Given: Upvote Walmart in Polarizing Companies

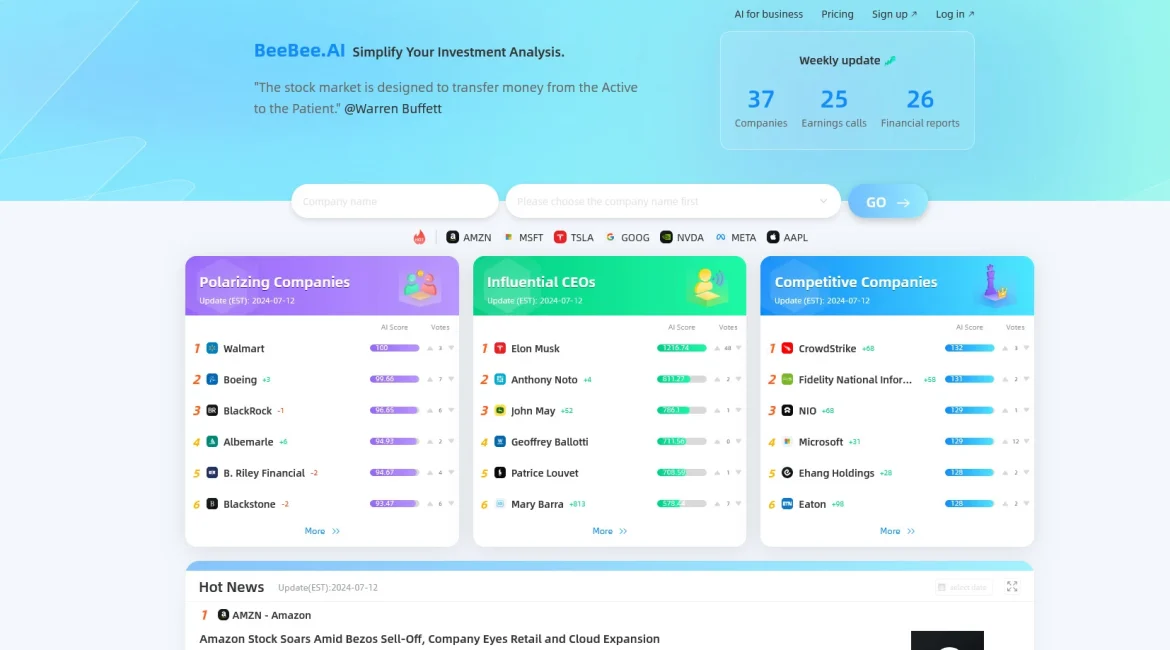Looking at the screenshot, I should (430, 349).
